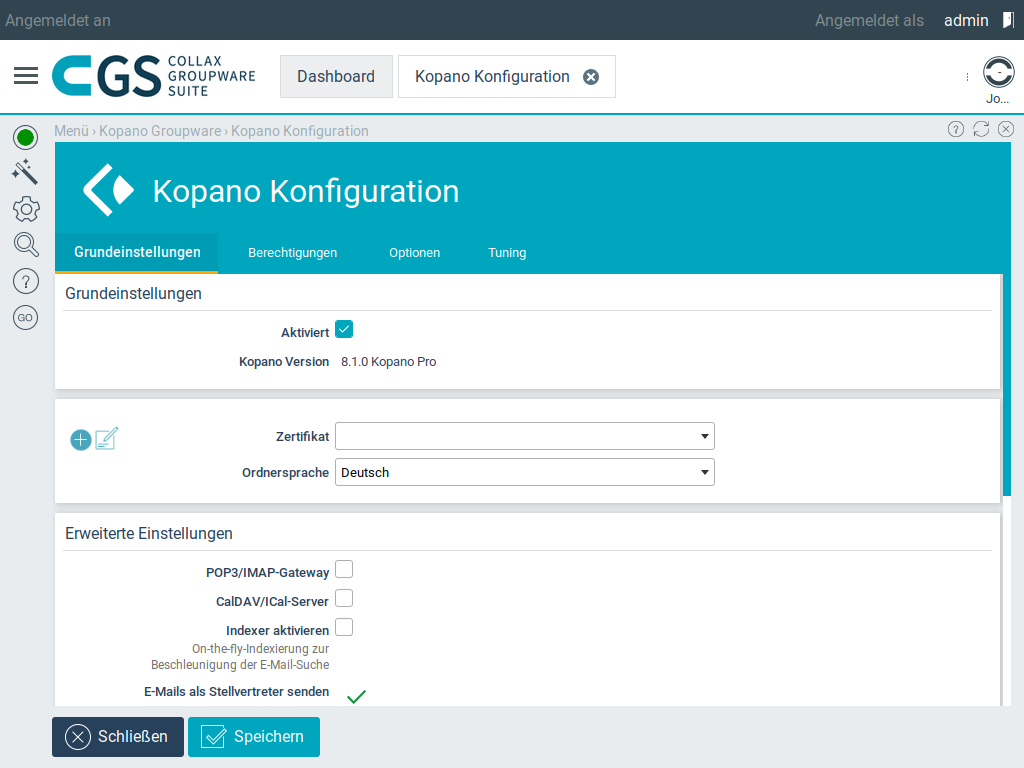Close the Kopano Konfiguration tab

[x=591, y=77]
